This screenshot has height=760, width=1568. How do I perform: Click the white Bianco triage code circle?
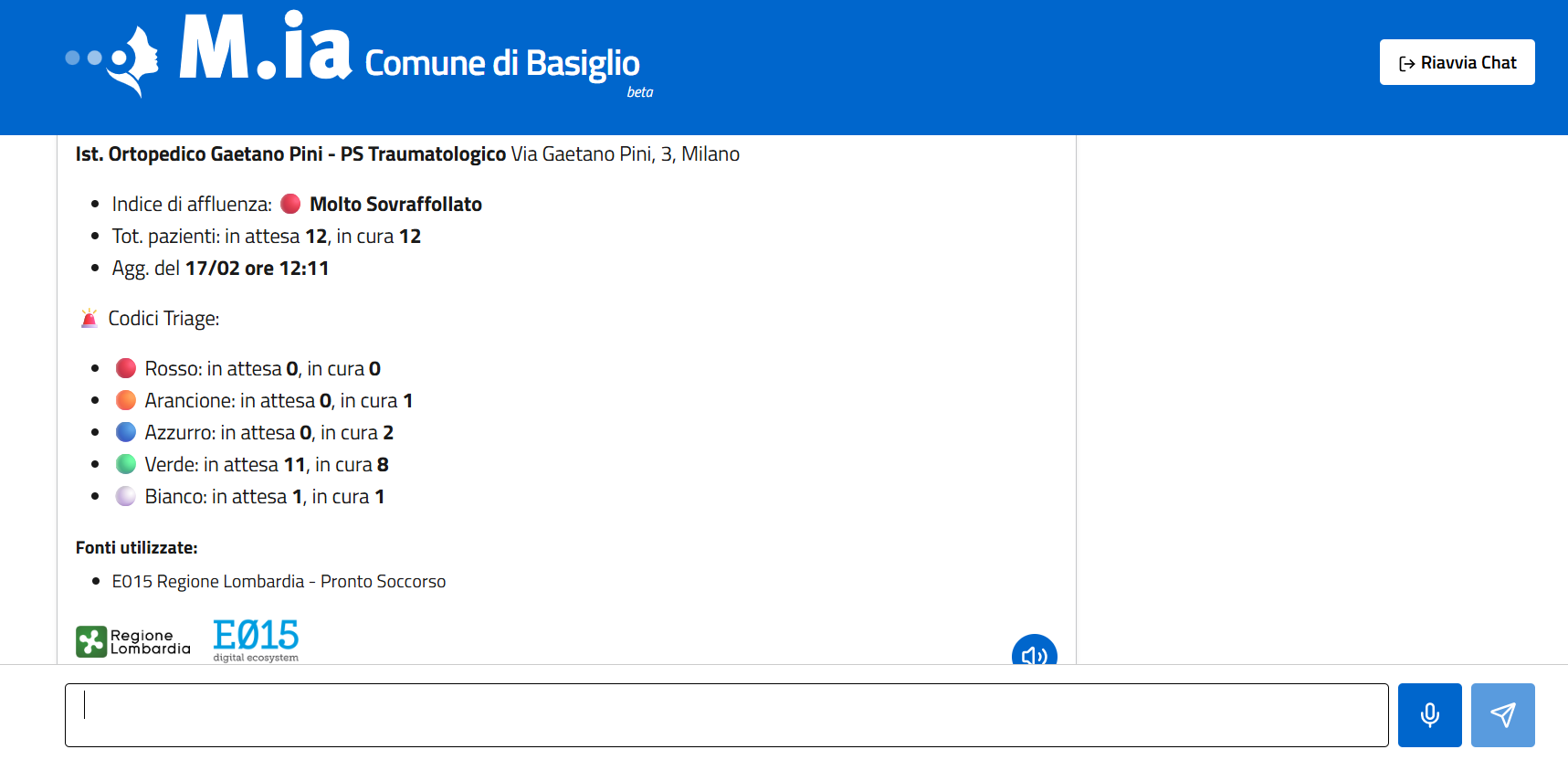126,496
